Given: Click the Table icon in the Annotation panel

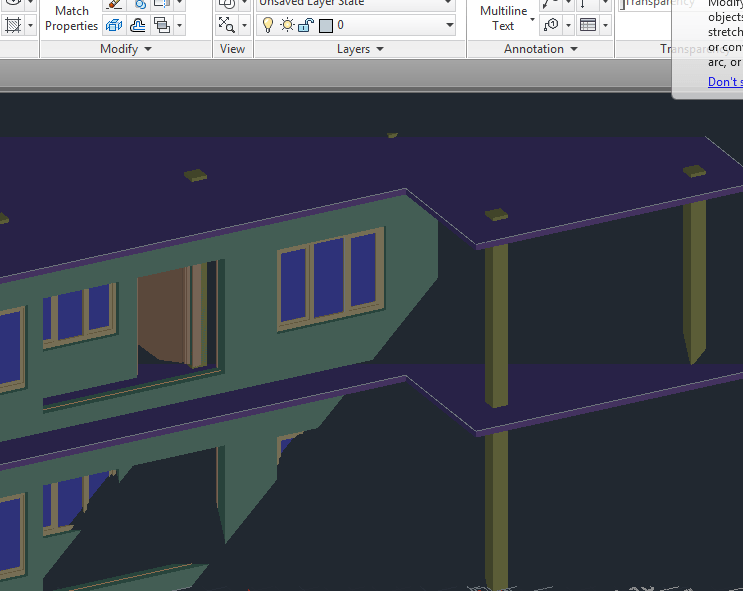Looking at the screenshot, I should (588, 25).
